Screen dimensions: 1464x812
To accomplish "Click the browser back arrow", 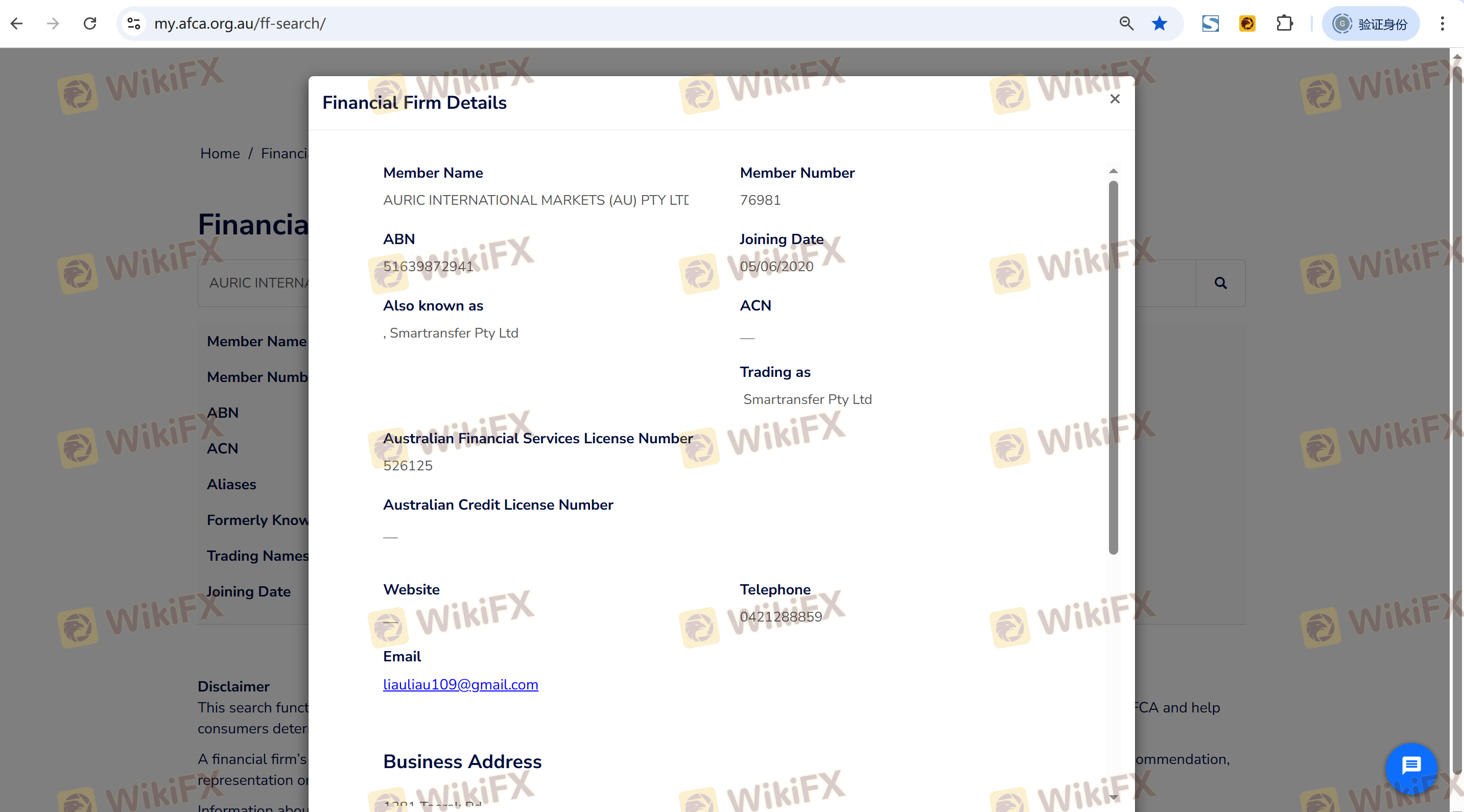I will click(17, 23).
